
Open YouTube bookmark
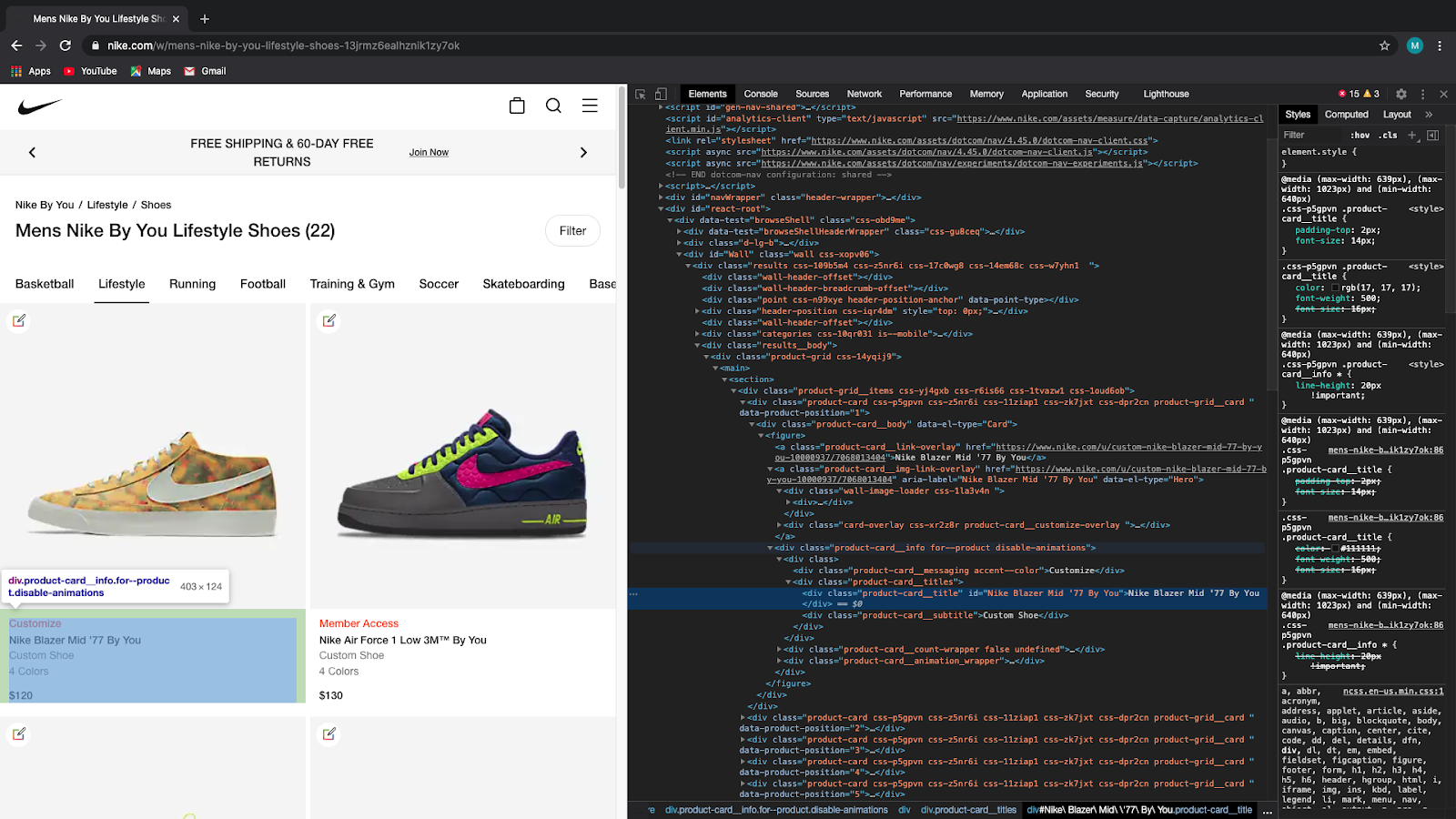(90, 71)
